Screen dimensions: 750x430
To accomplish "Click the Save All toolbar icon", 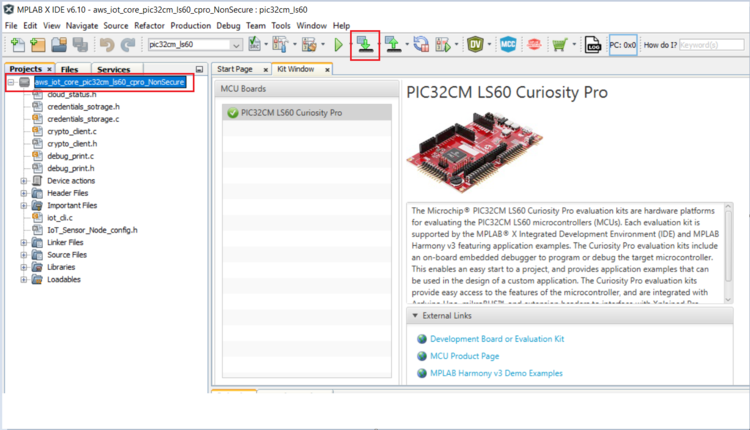I will click(x=79, y=45).
